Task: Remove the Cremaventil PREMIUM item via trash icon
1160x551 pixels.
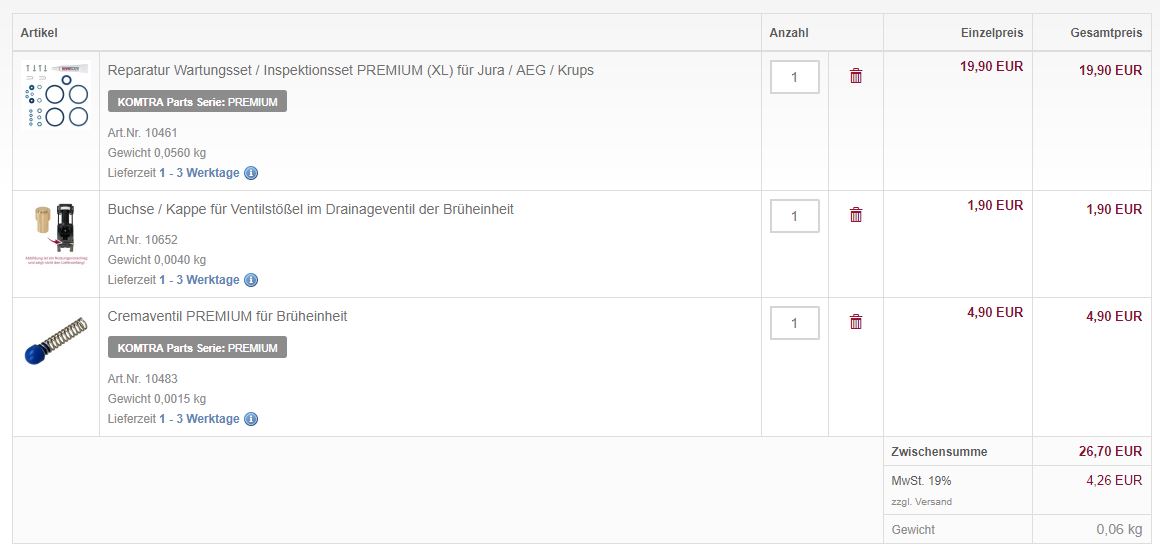Action: (x=856, y=321)
